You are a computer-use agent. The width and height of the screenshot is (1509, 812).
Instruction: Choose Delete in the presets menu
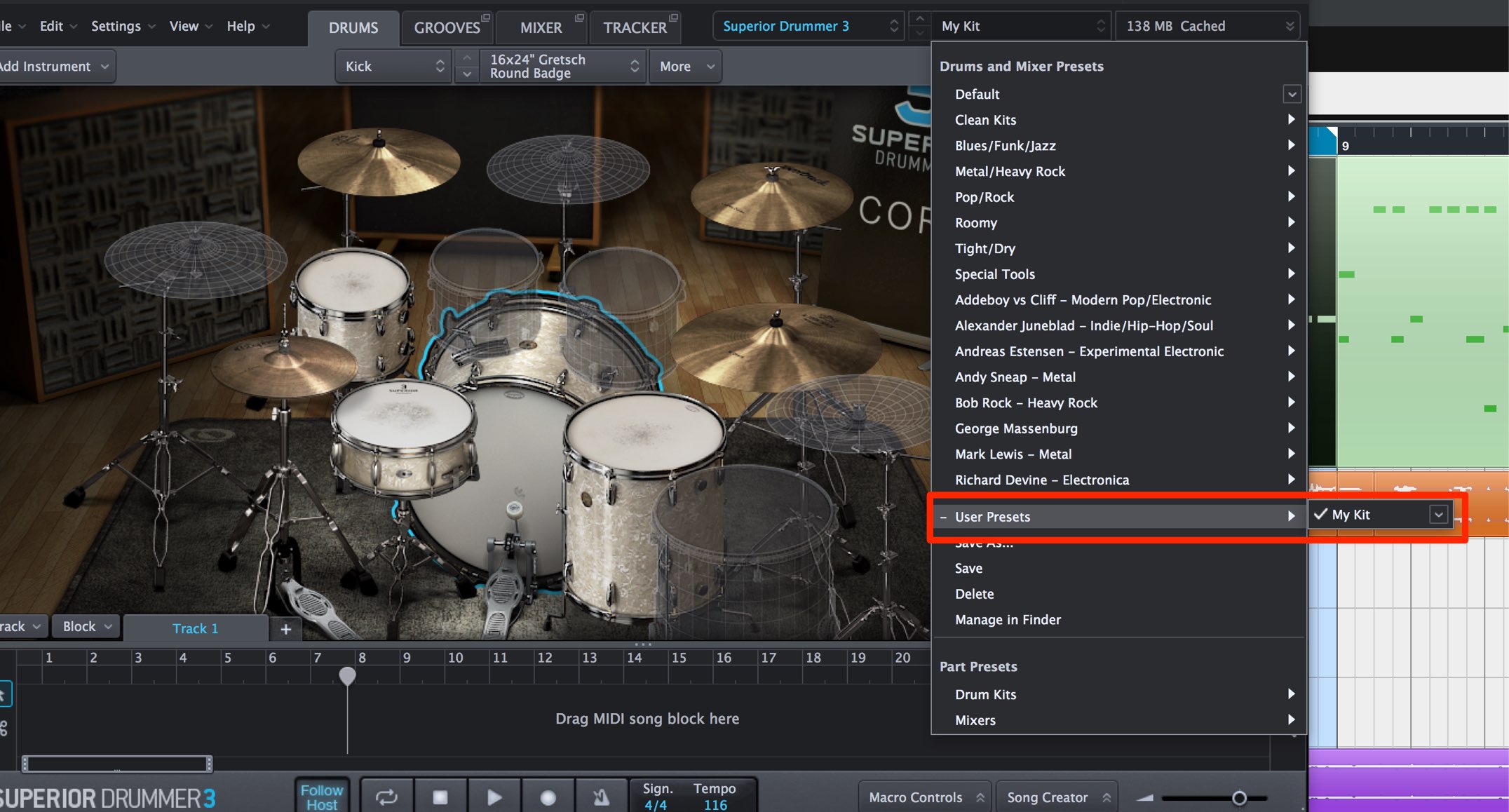click(x=1119, y=594)
